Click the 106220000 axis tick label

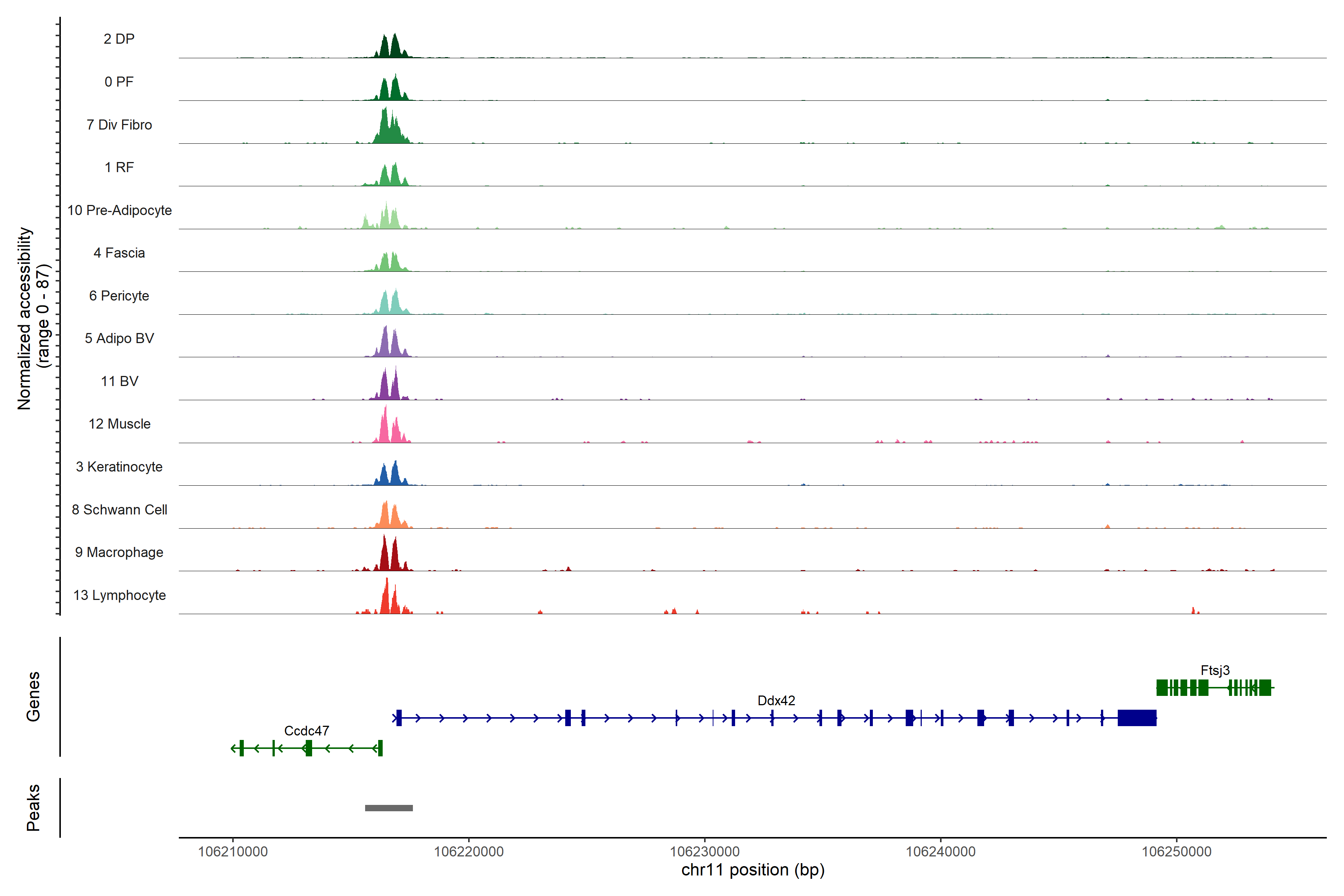469,852
